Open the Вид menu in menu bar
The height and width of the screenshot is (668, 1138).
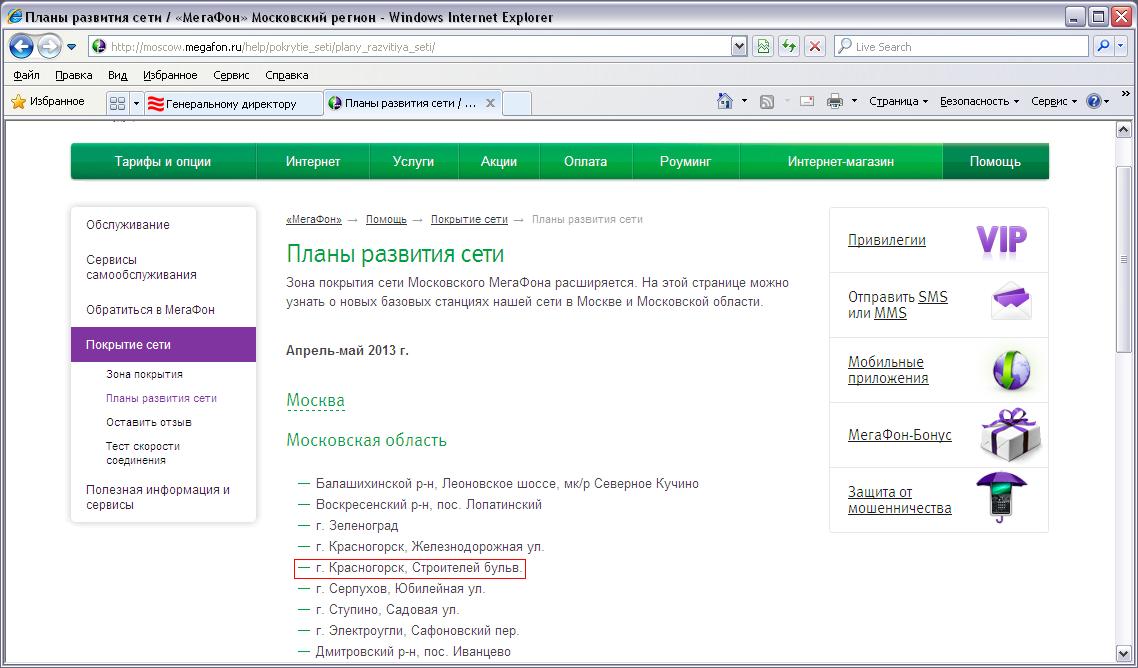(x=117, y=75)
